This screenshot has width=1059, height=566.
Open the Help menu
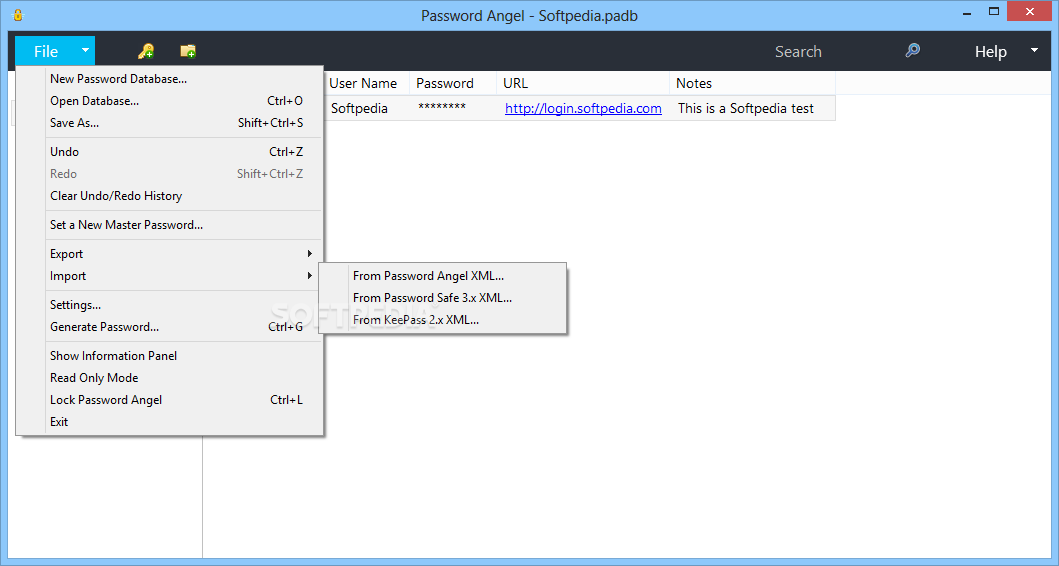pyautogui.click(x=990, y=51)
